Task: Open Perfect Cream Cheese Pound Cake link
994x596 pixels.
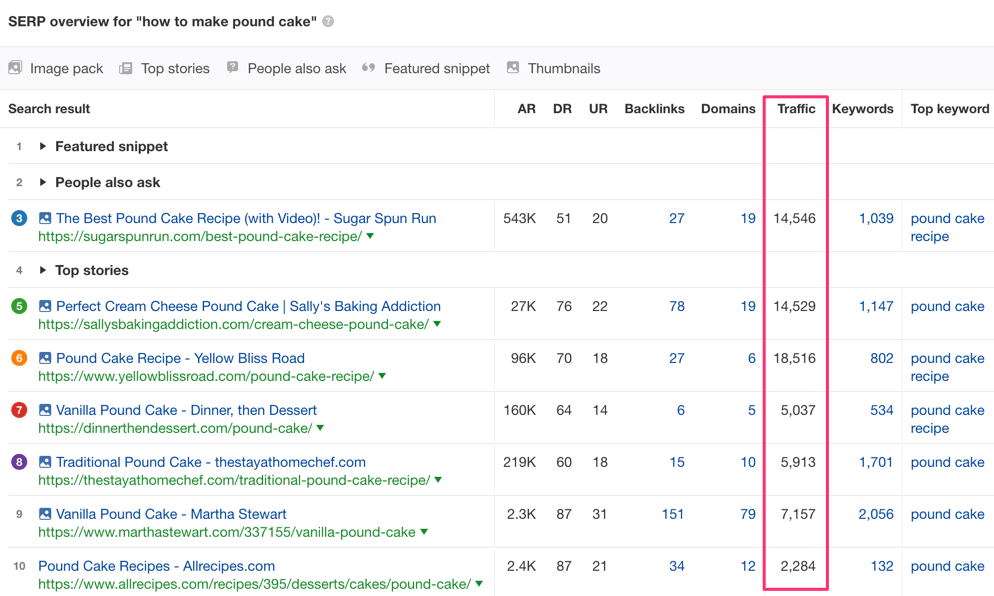Action: click(x=248, y=306)
